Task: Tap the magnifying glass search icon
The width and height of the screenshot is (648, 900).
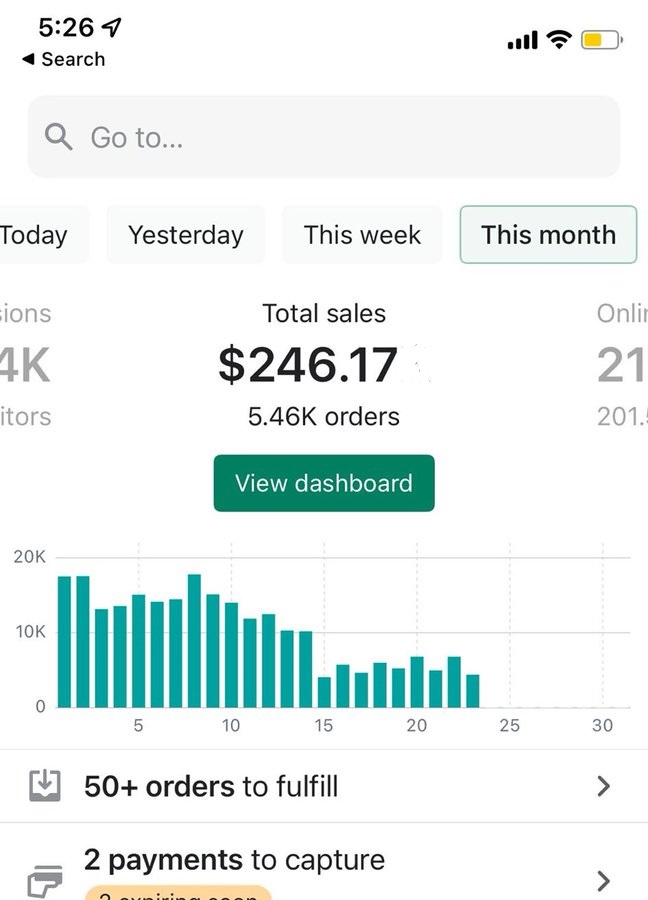Action: [59, 137]
